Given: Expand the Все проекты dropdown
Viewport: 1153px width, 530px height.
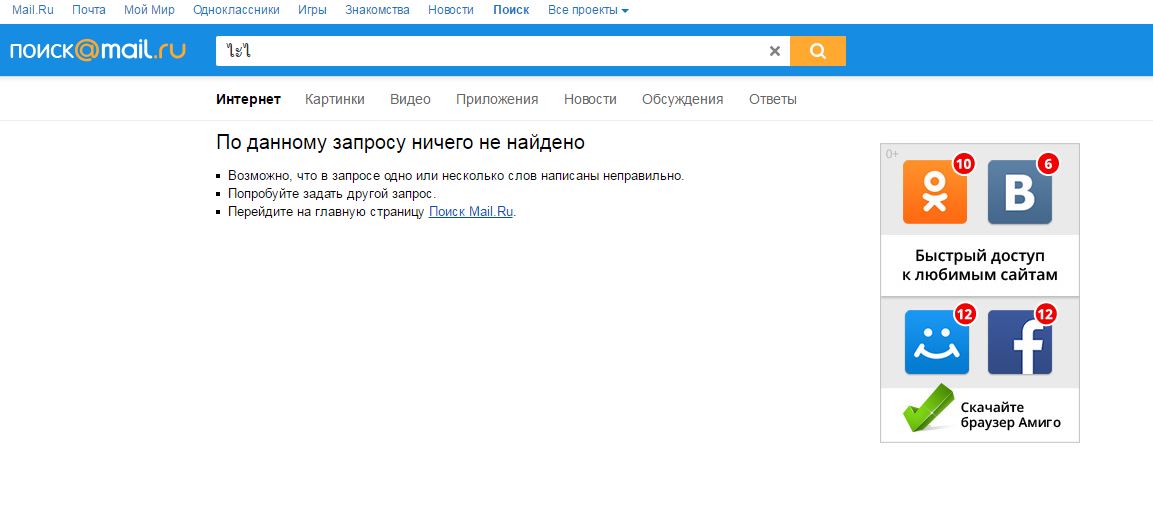Looking at the screenshot, I should point(588,10).
